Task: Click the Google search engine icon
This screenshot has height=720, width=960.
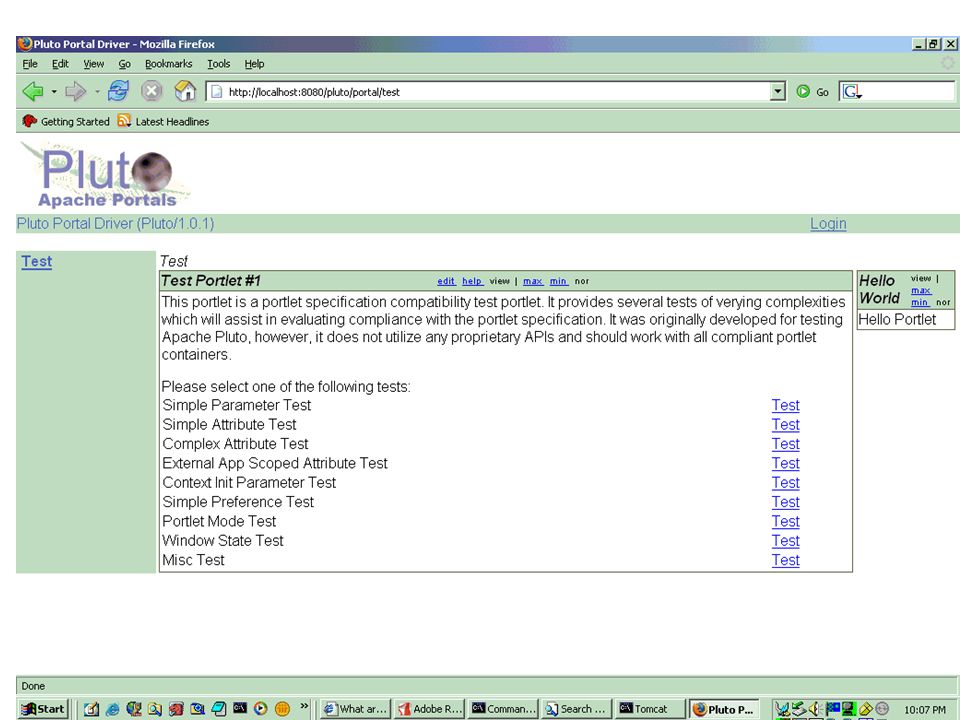Action: pyautogui.click(x=852, y=92)
